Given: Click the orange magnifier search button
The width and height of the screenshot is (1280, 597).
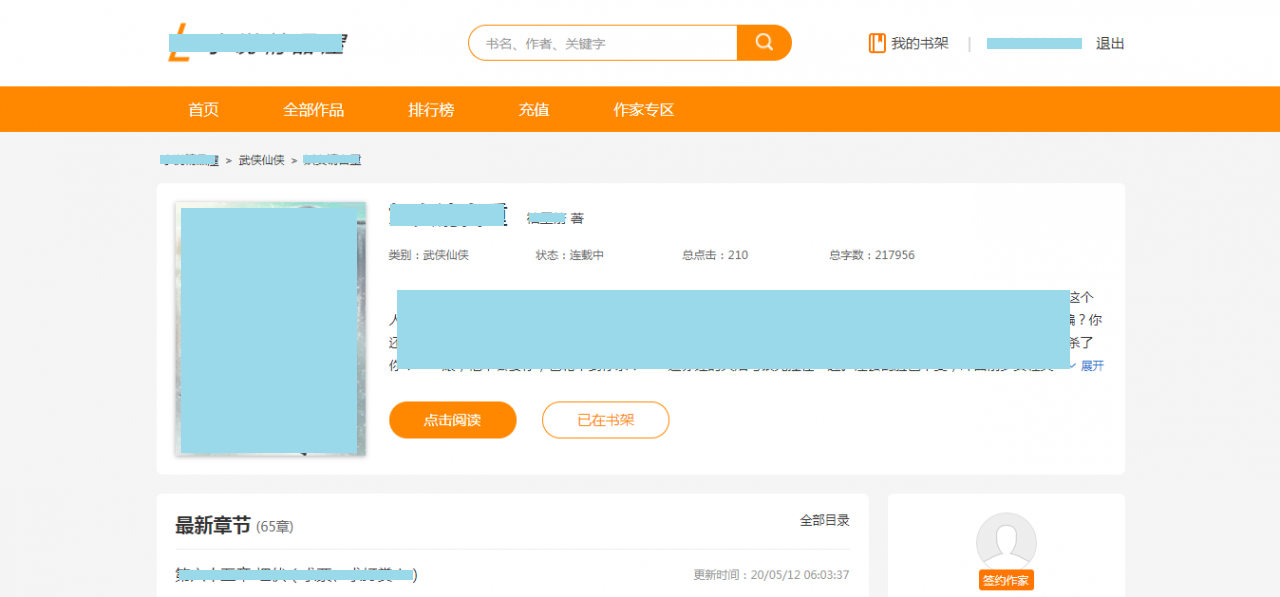Looking at the screenshot, I should pyautogui.click(x=764, y=43).
